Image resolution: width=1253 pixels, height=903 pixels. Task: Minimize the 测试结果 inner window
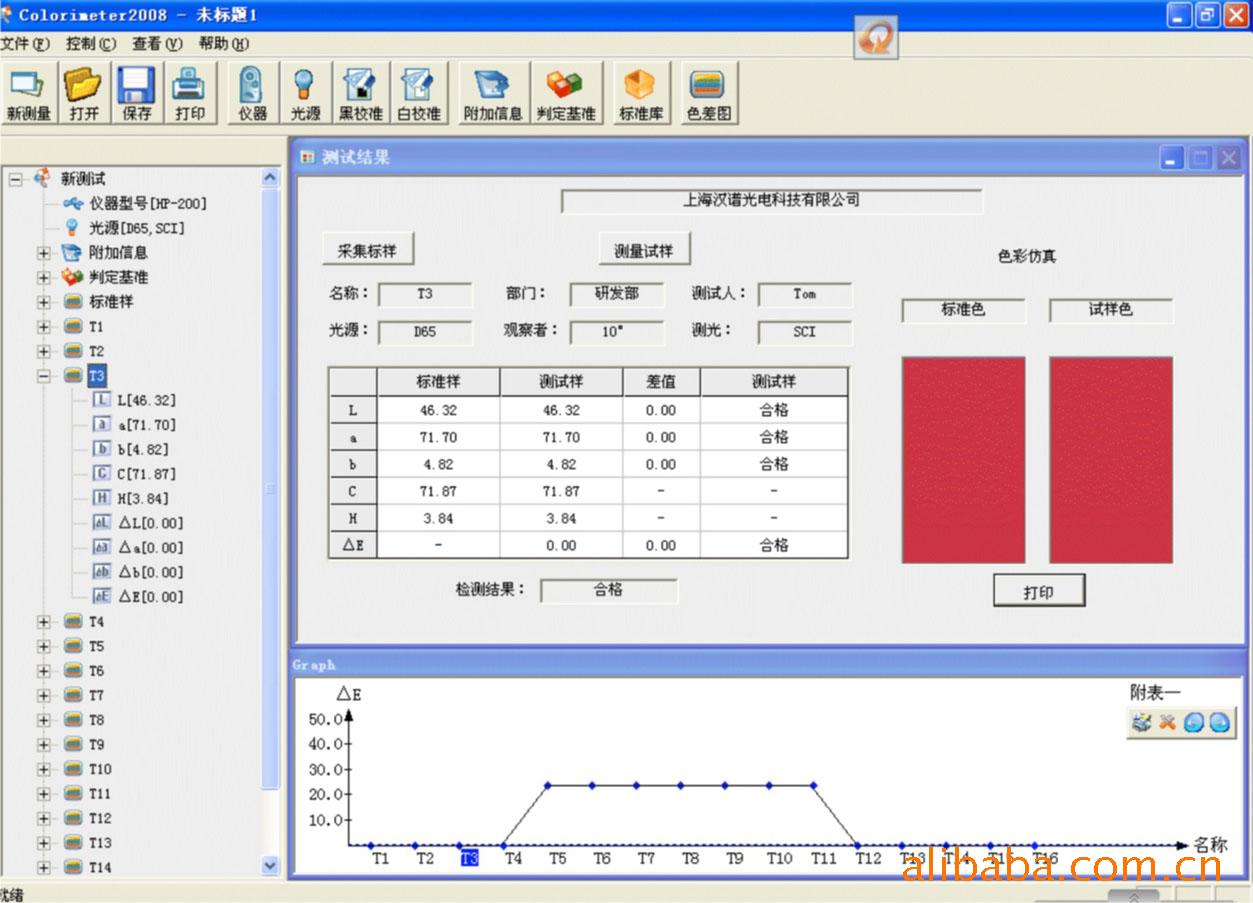point(1172,158)
